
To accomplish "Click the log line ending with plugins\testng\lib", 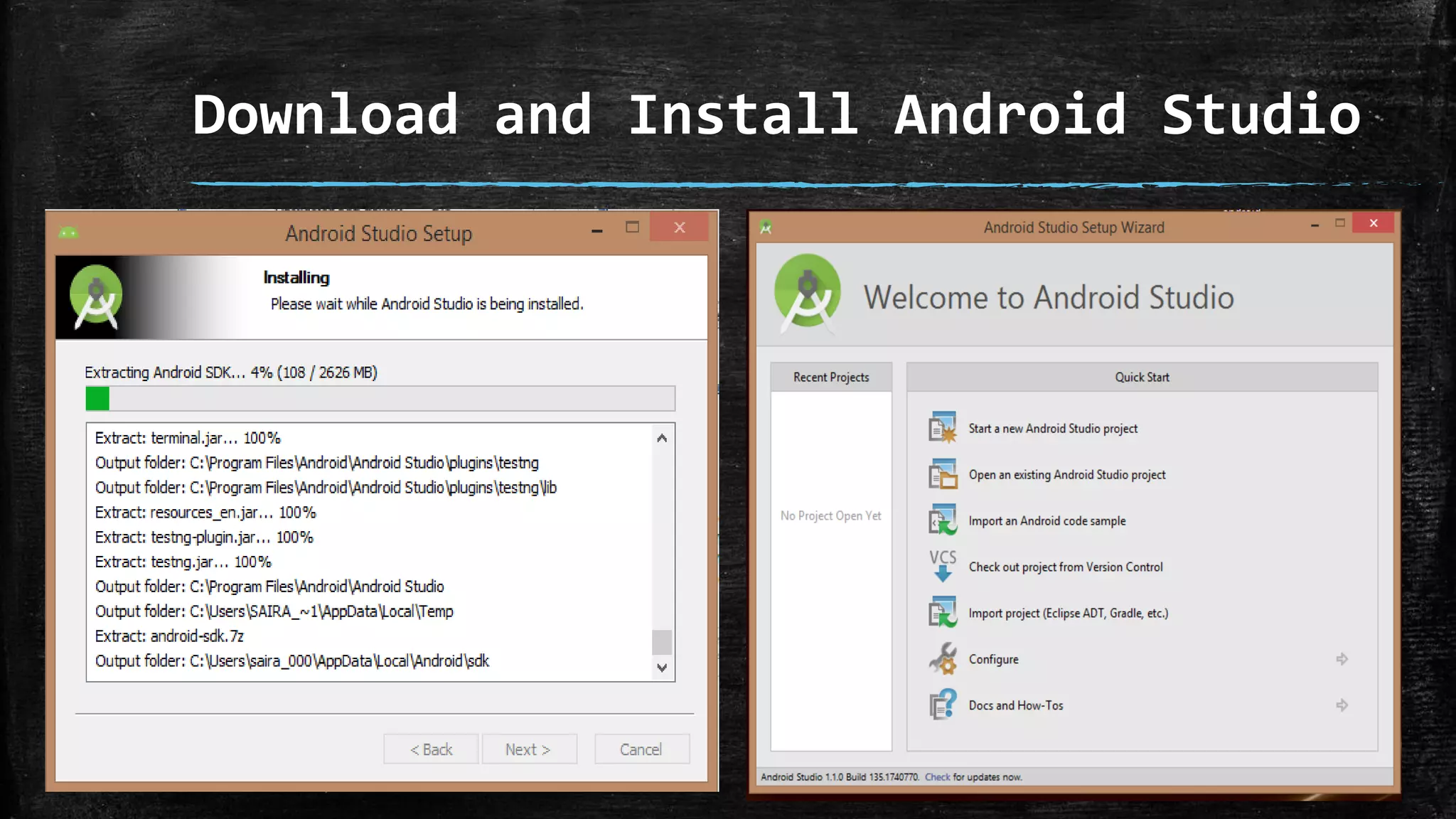I will 326,488.
